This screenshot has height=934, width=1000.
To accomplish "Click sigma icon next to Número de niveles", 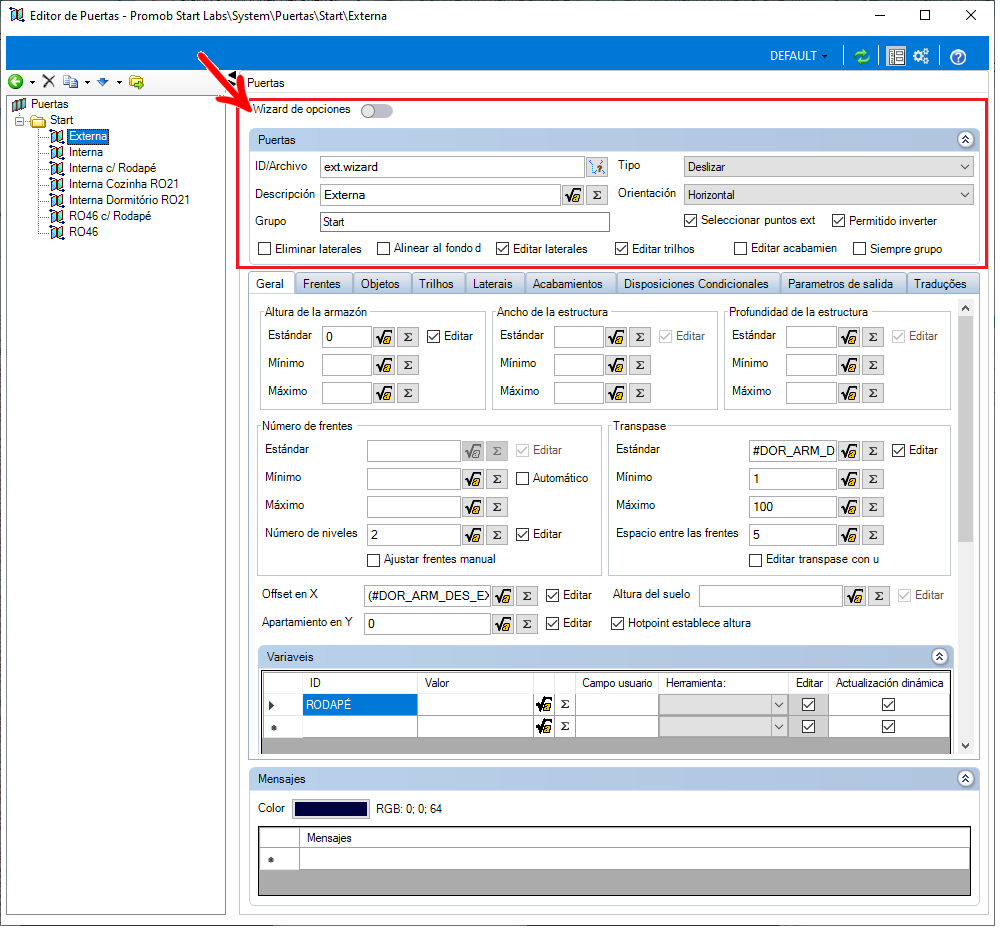I will [x=497, y=535].
